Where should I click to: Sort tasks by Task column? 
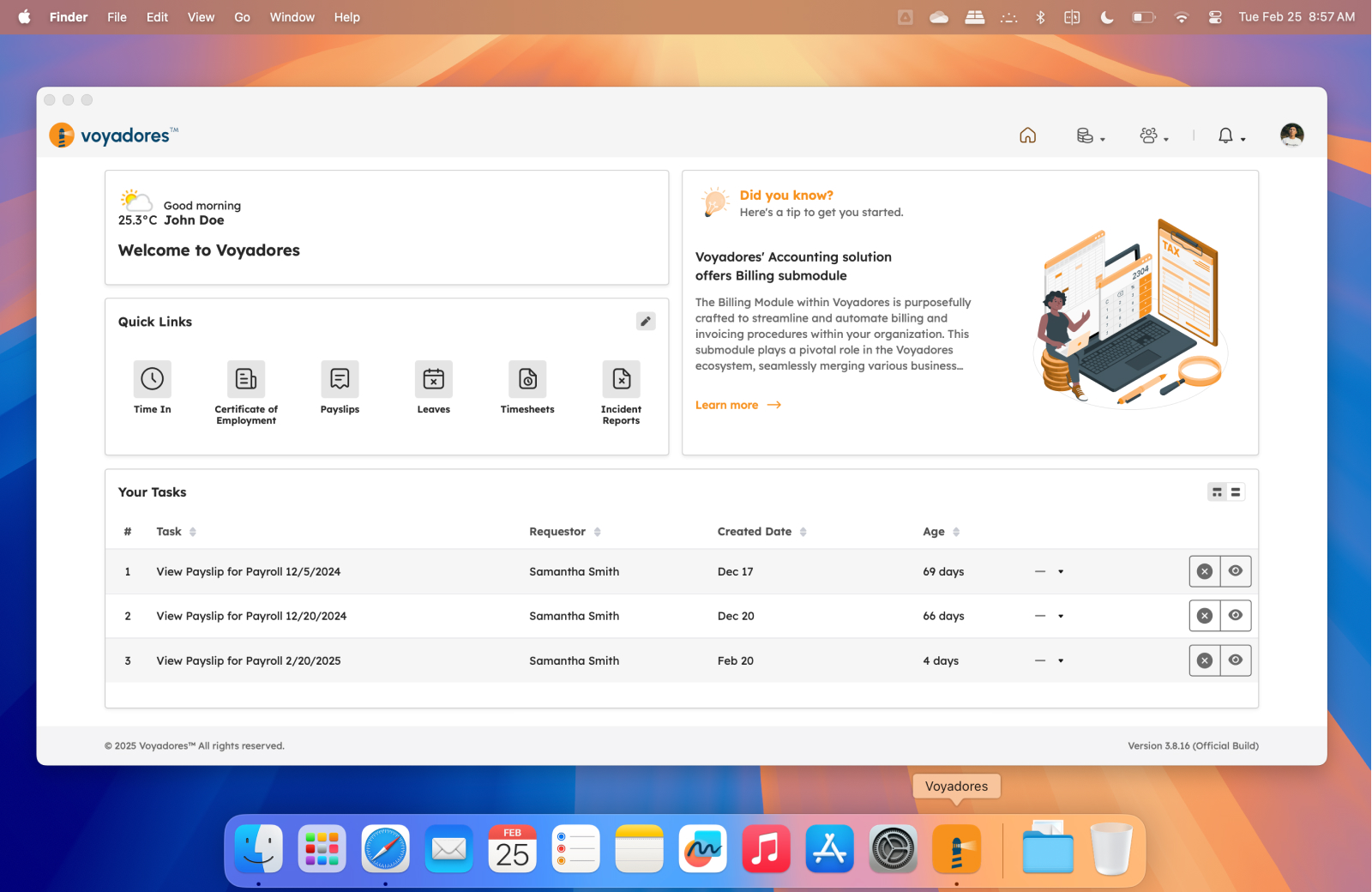193,532
